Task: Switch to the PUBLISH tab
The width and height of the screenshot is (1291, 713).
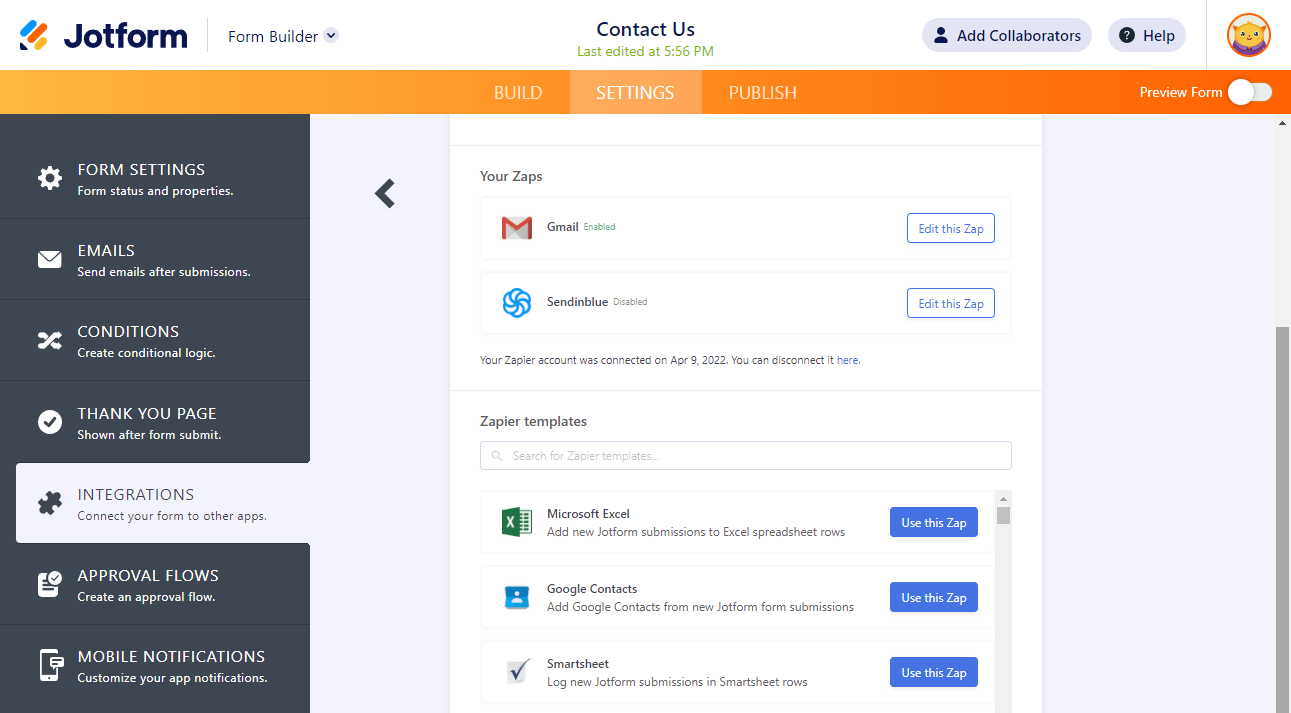Action: pos(762,93)
